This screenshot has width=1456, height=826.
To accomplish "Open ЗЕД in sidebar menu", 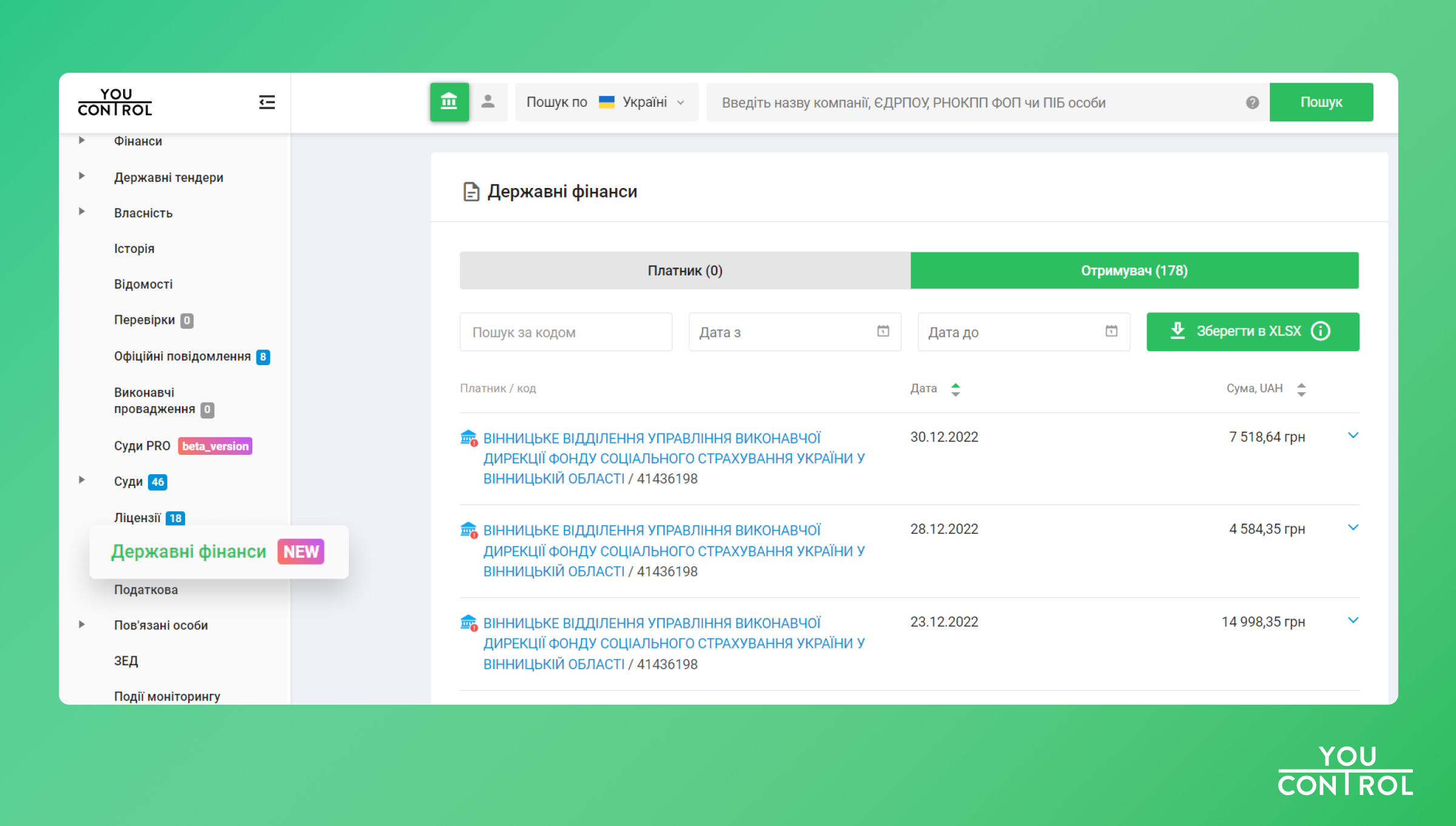I will coord(126,661).
